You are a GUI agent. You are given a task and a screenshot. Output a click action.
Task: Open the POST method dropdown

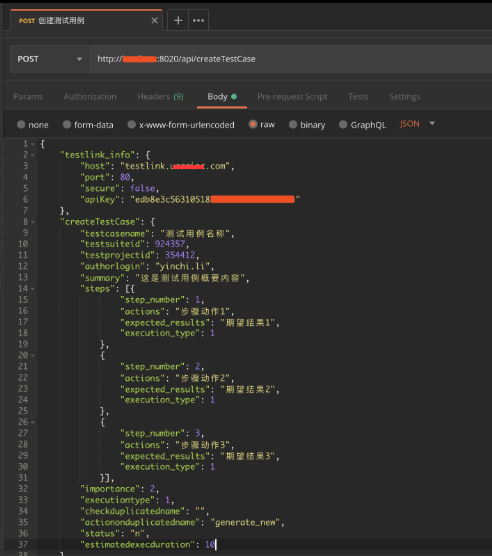pyautogui.click(x=50, y=59)
